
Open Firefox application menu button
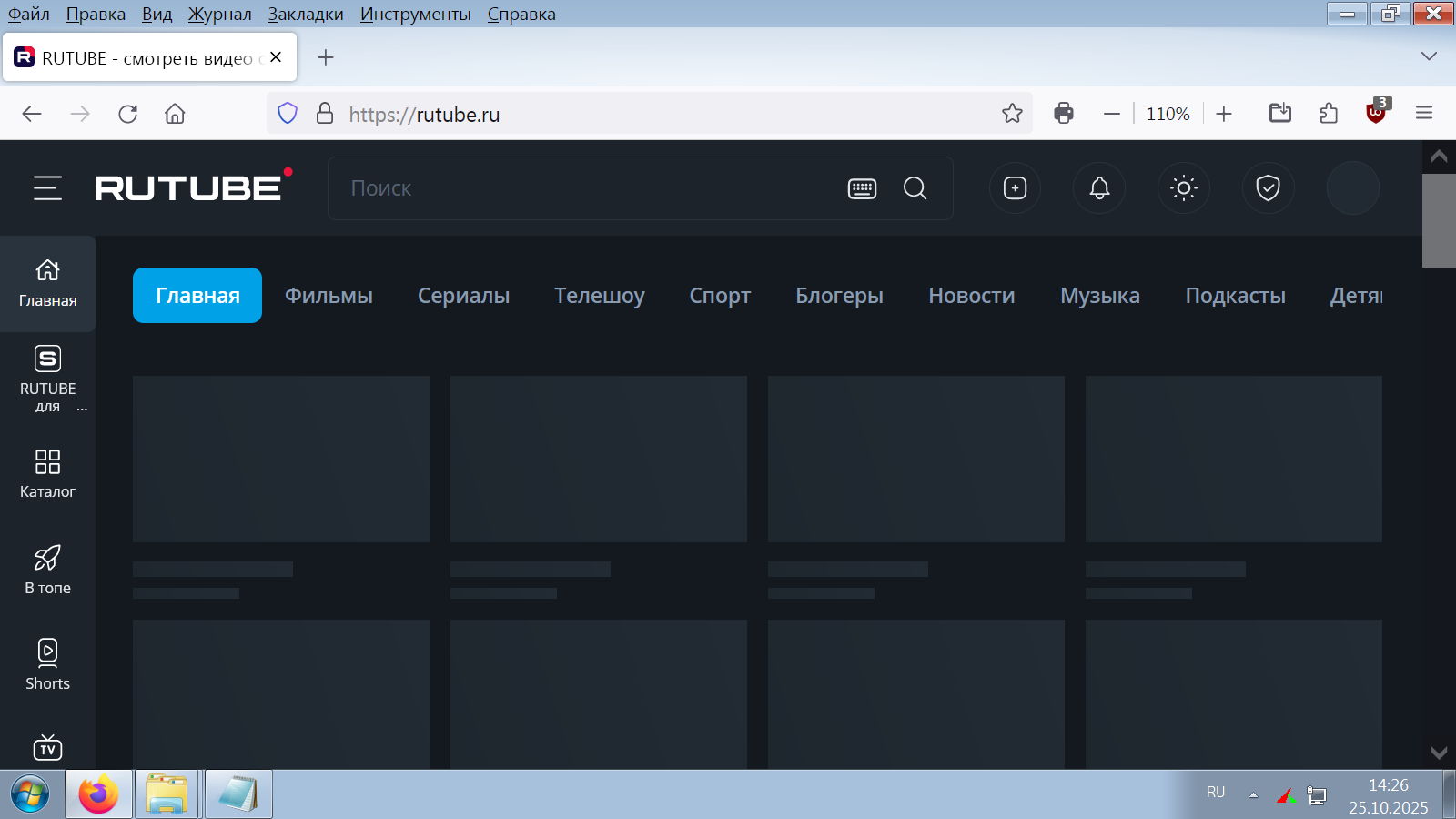1424,114
